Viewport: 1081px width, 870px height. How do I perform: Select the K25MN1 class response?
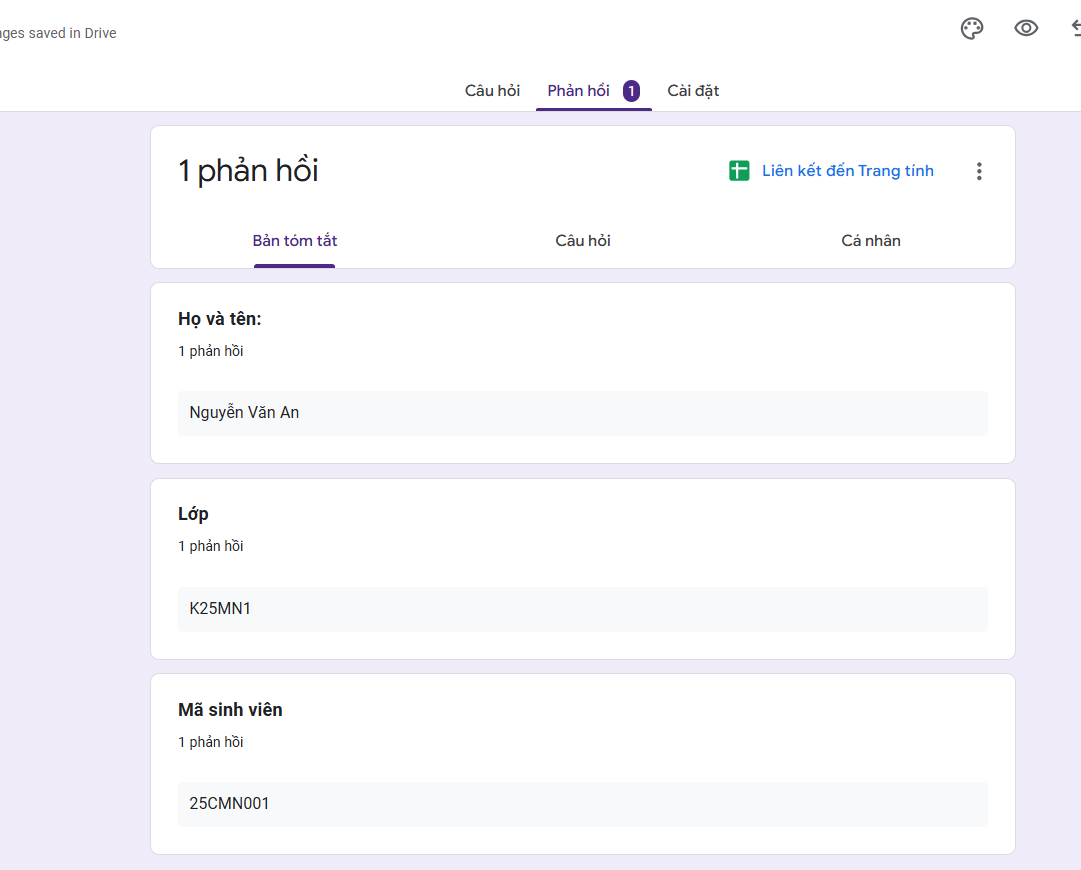(220, 608)
